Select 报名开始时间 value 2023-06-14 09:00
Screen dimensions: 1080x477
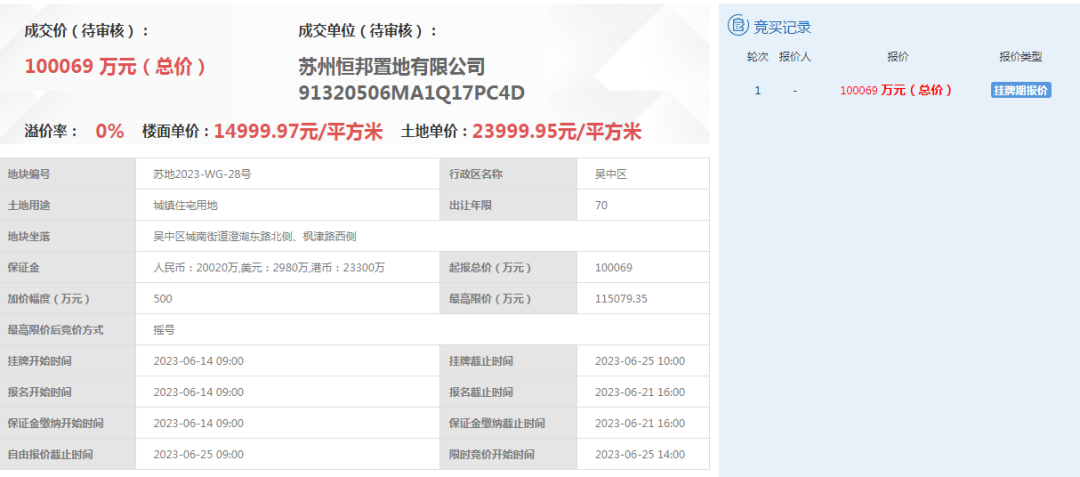tap(198, 392)
